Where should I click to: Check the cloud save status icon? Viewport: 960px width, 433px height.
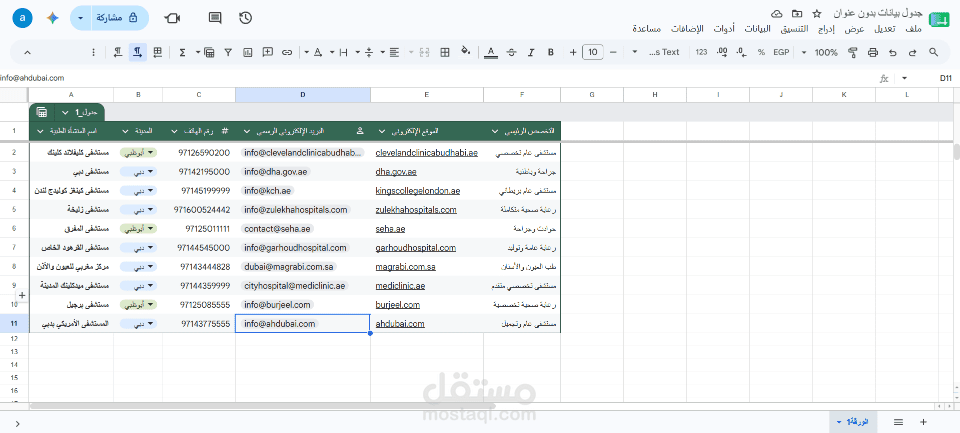coord(776,13)
